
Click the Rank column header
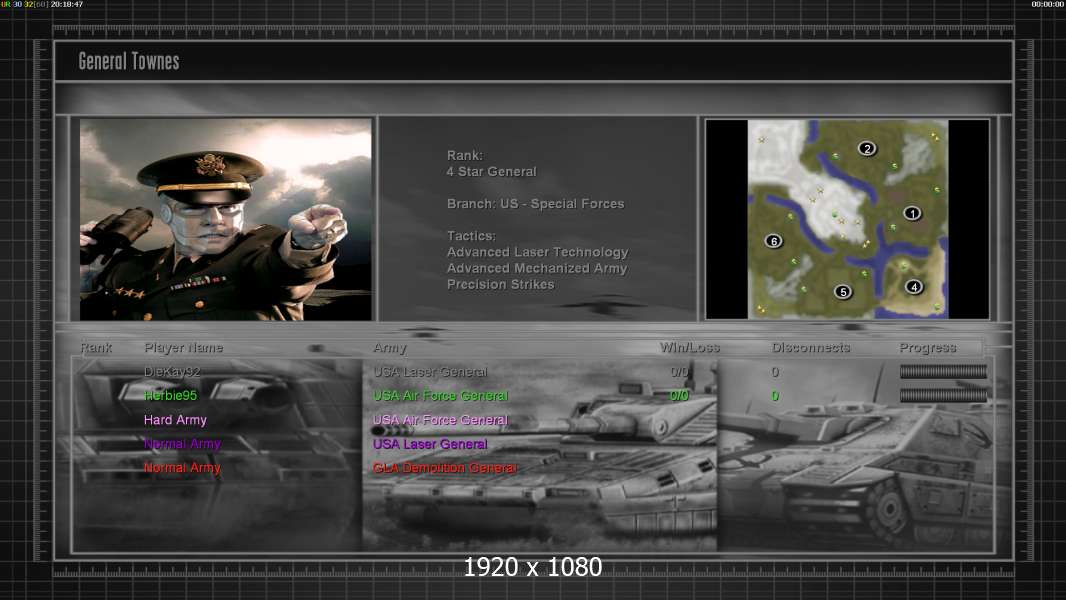[96, 347]
